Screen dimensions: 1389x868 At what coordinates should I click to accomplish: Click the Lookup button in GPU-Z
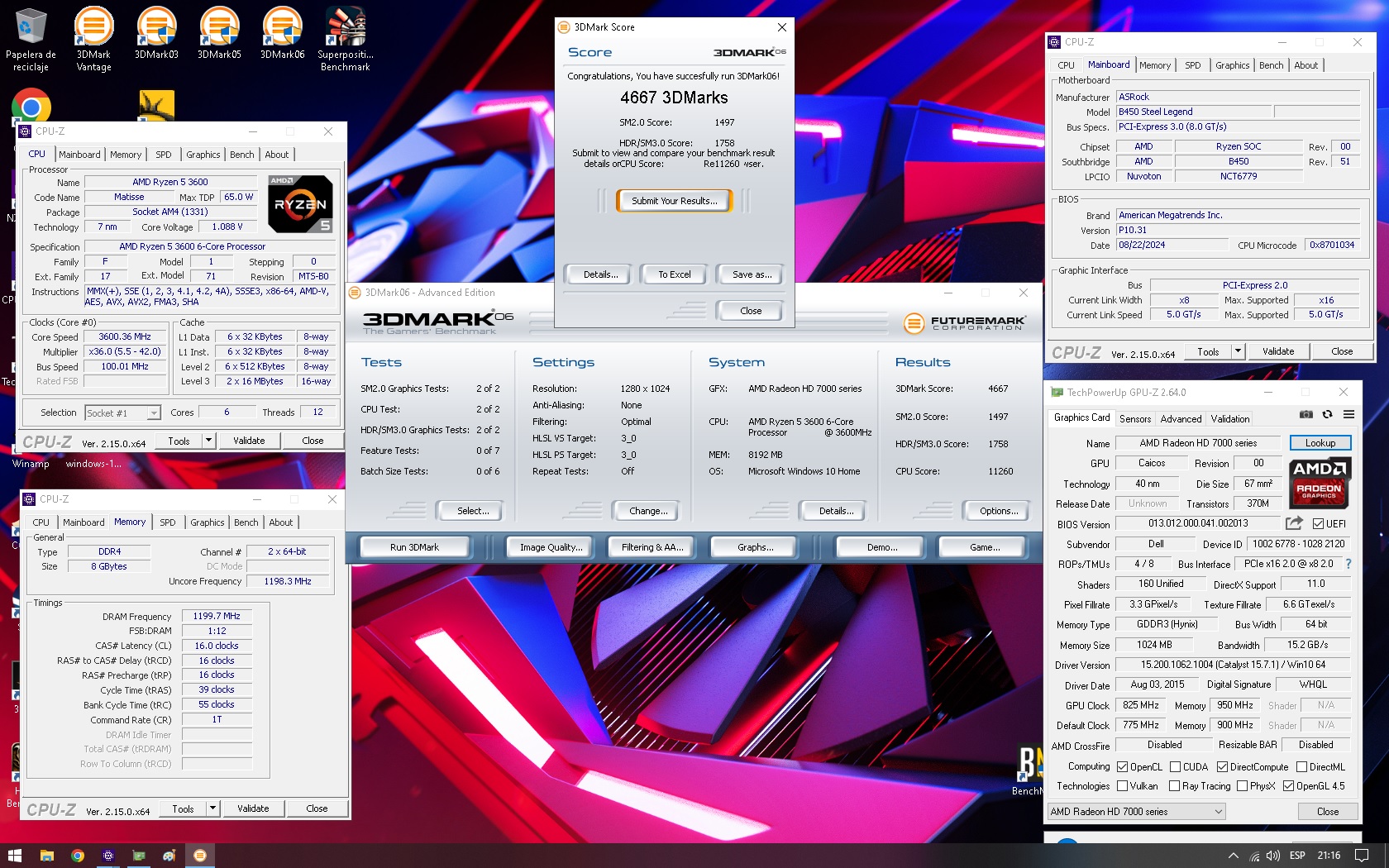[x=1320, y=443]
